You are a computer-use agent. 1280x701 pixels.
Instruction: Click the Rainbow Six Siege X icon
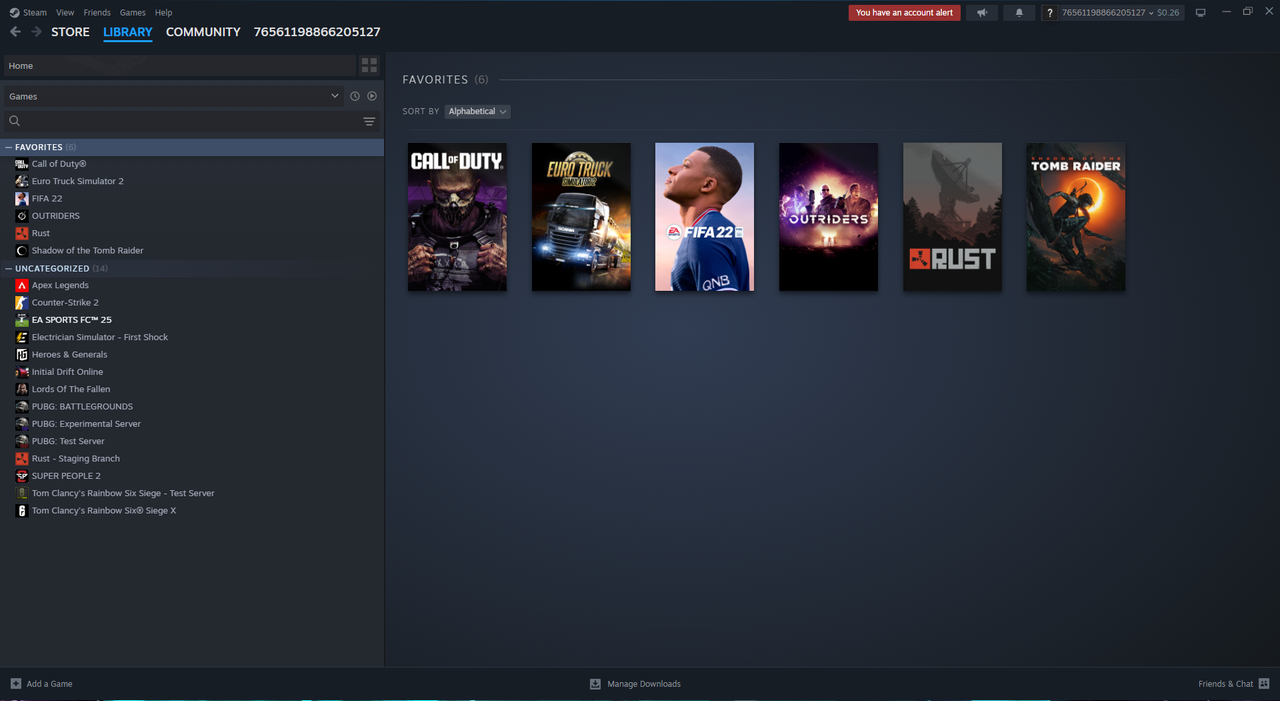[x=22, y=510]
